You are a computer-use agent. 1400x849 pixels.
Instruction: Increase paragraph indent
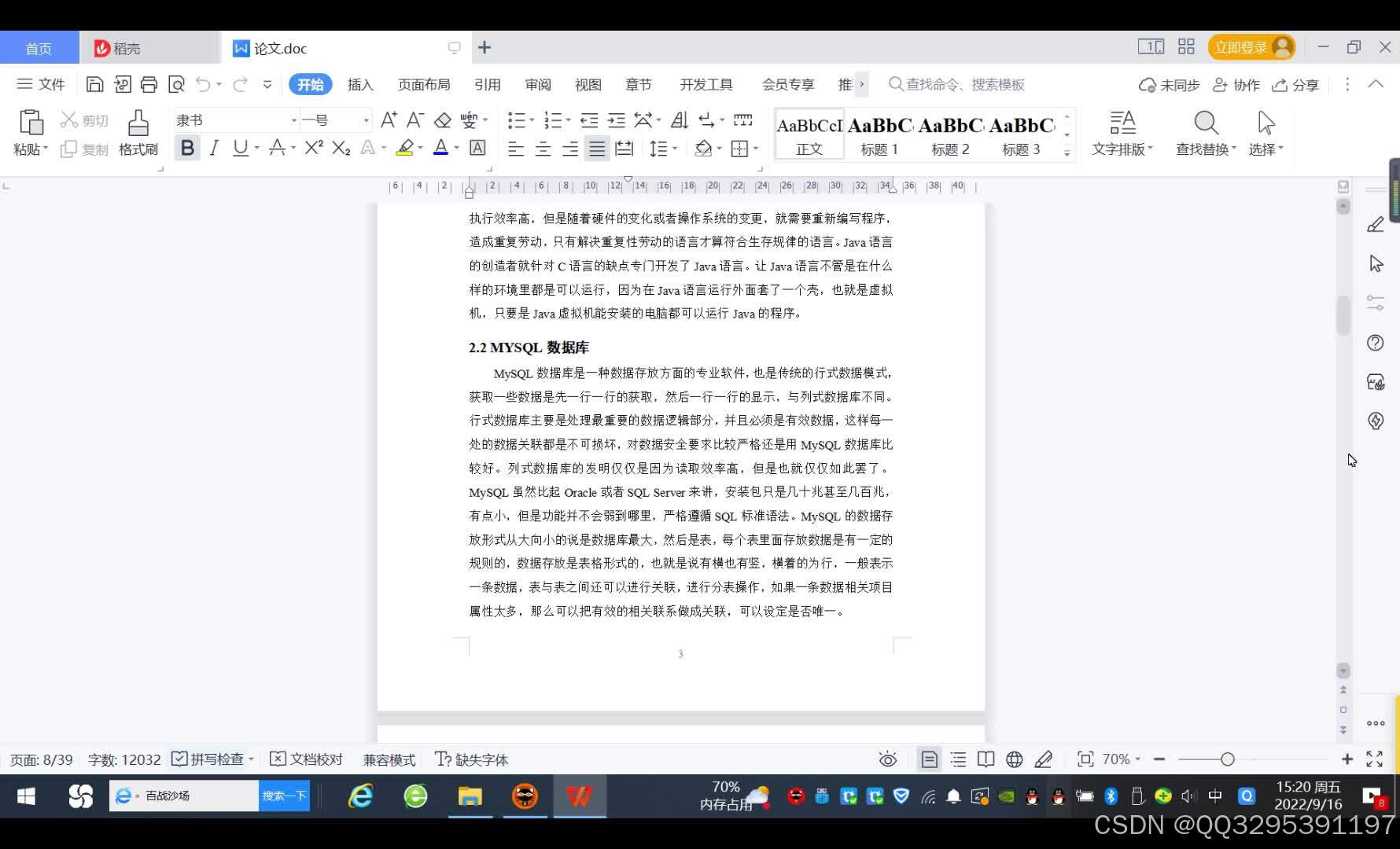tap(617, 119)
